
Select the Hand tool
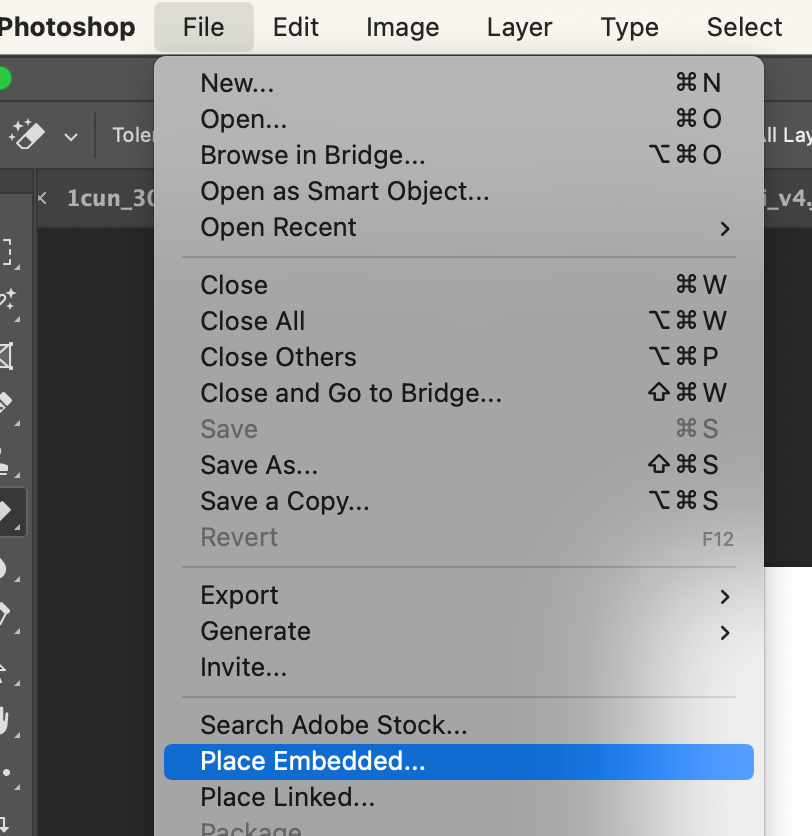(x=7, y=720)
